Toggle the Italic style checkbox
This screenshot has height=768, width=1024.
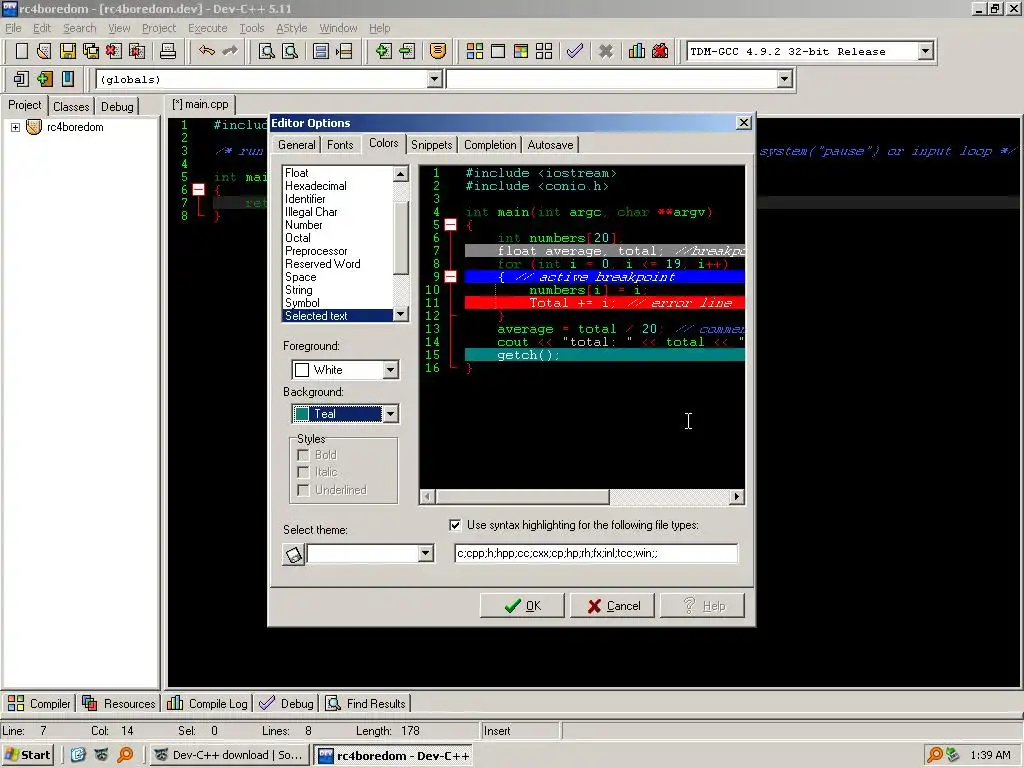point(303,472)
